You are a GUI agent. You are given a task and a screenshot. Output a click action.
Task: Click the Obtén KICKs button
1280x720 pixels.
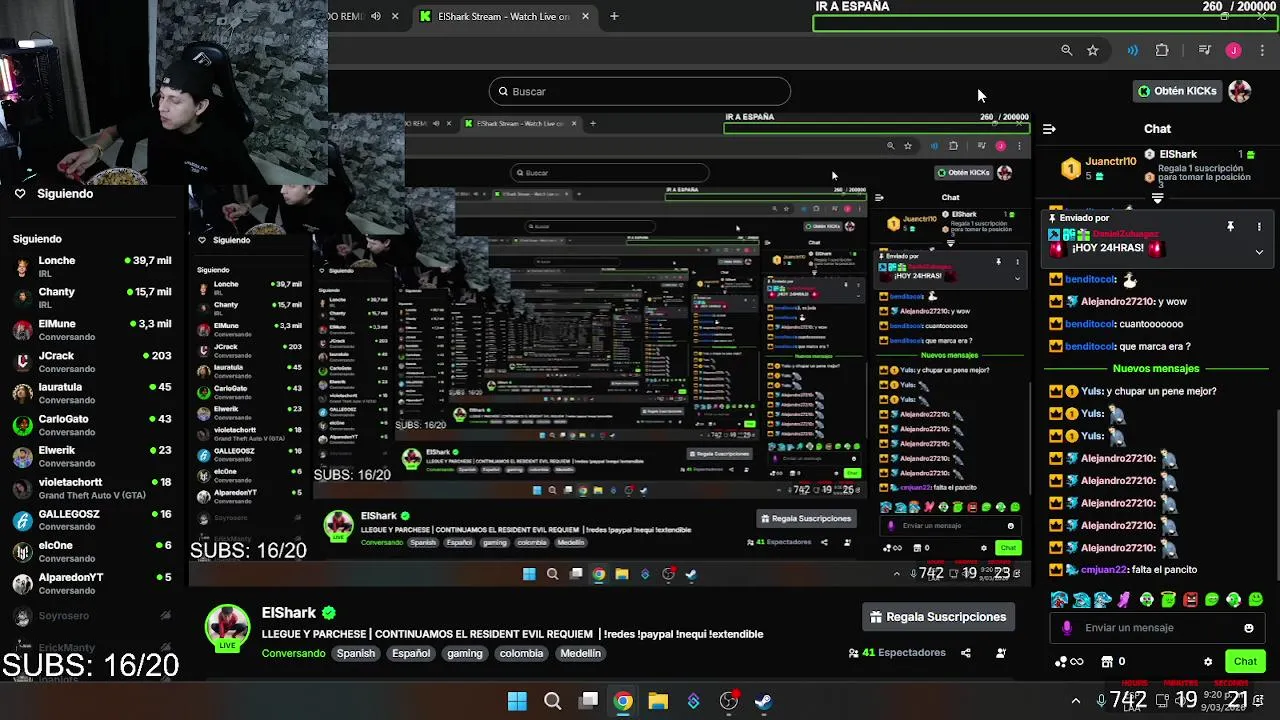[1177, 91]
